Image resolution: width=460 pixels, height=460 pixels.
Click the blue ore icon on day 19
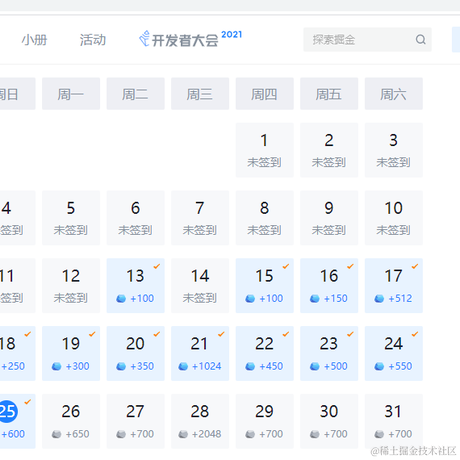click(x=57, y=366)
